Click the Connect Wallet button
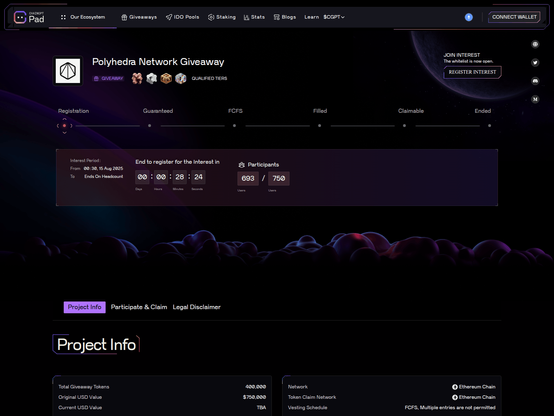The width and height of the screenshot is (554, 416). coord(514,17)
